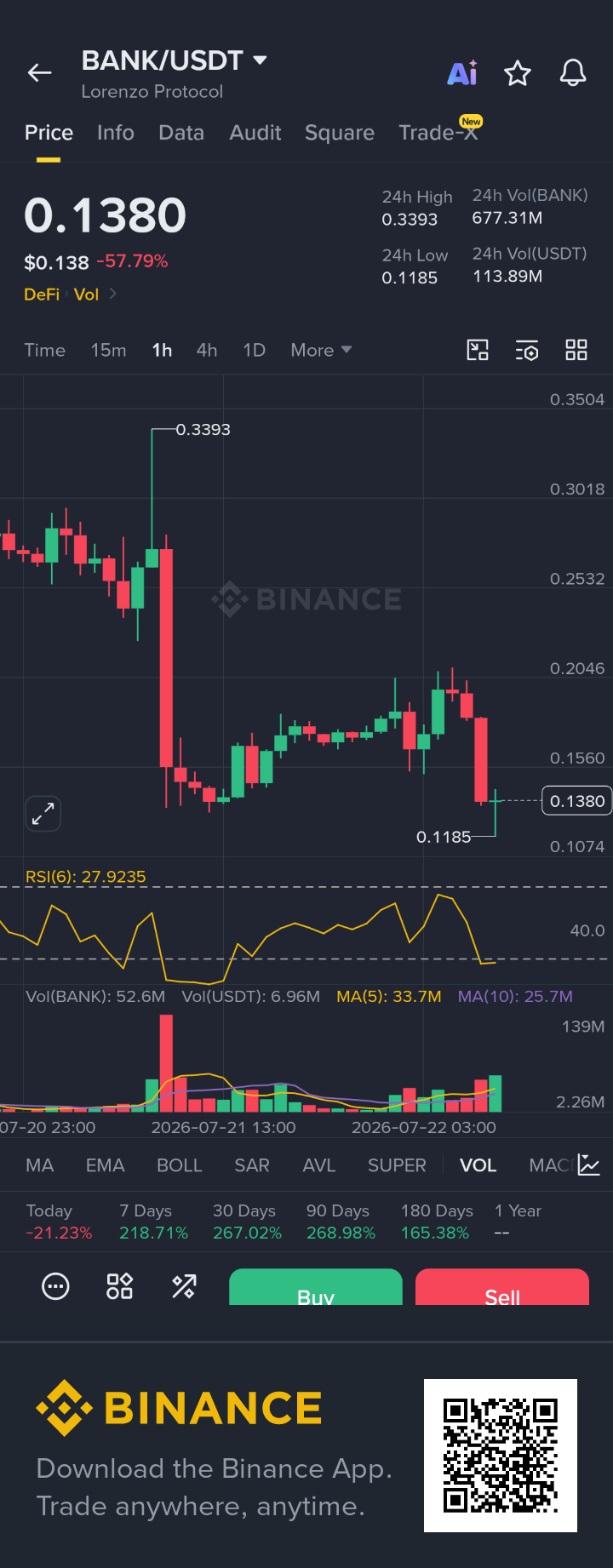This screenshot has height=1568, width=613.
Task: Select the 4h chart interval
Action: click(207, 350)
